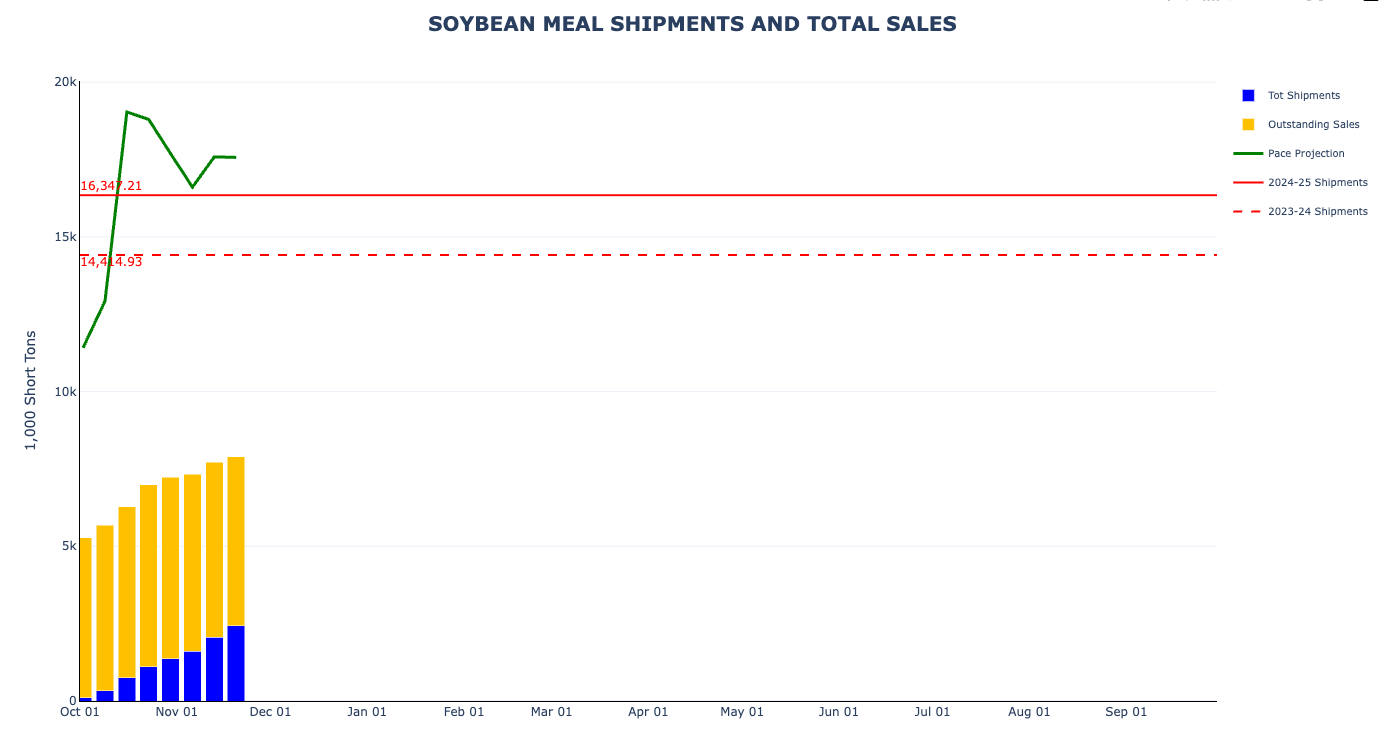Click the tallest yellow Outstanding Sales bar segment
The width and height of the screenshot is (1394, 750).
[x=236, y=541]
